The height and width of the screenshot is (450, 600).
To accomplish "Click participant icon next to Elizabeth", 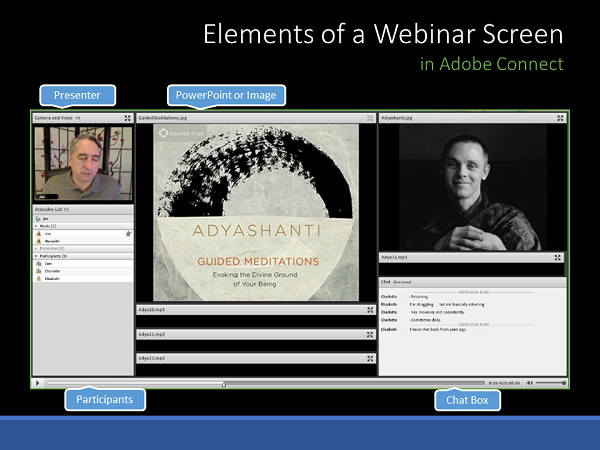I will click(x=39, y=279).
